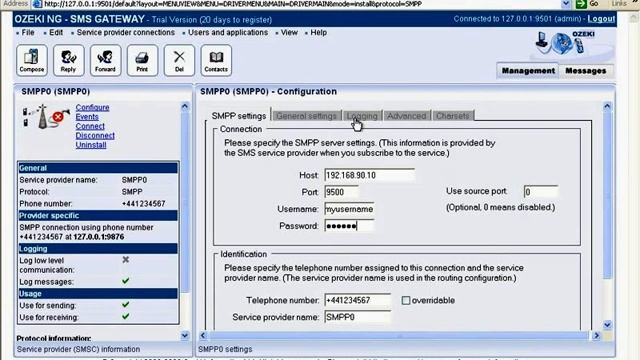Click left panel scroll down arrow
640x360 pixels.
click(x=184, y=336)
